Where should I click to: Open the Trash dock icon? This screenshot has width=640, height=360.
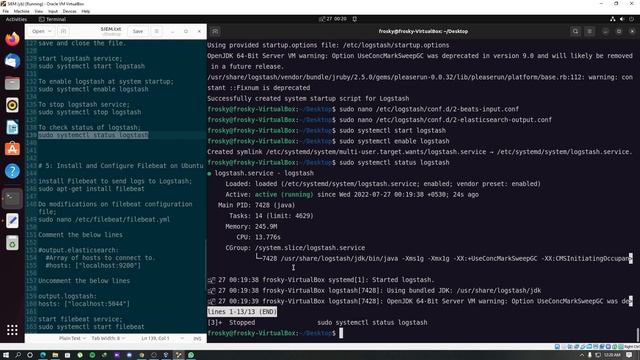pyautogui.click(x=12, y=243)
